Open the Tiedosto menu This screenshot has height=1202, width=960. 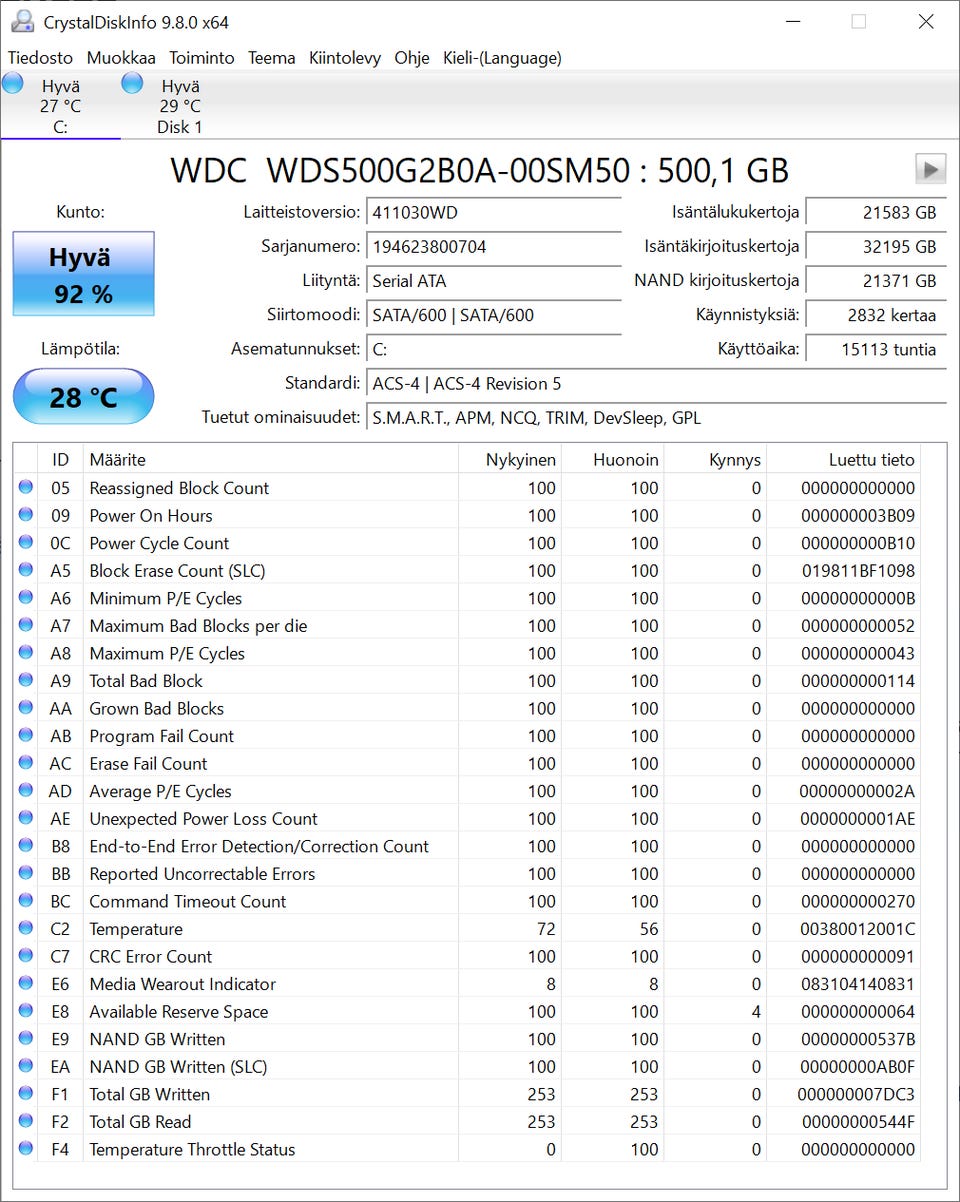point(40,58)
